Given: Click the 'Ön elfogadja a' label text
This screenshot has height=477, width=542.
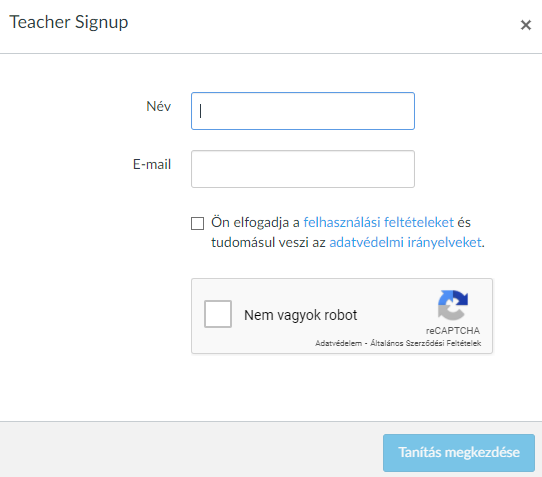Looking at the screenshot, I should pos(255,222).
